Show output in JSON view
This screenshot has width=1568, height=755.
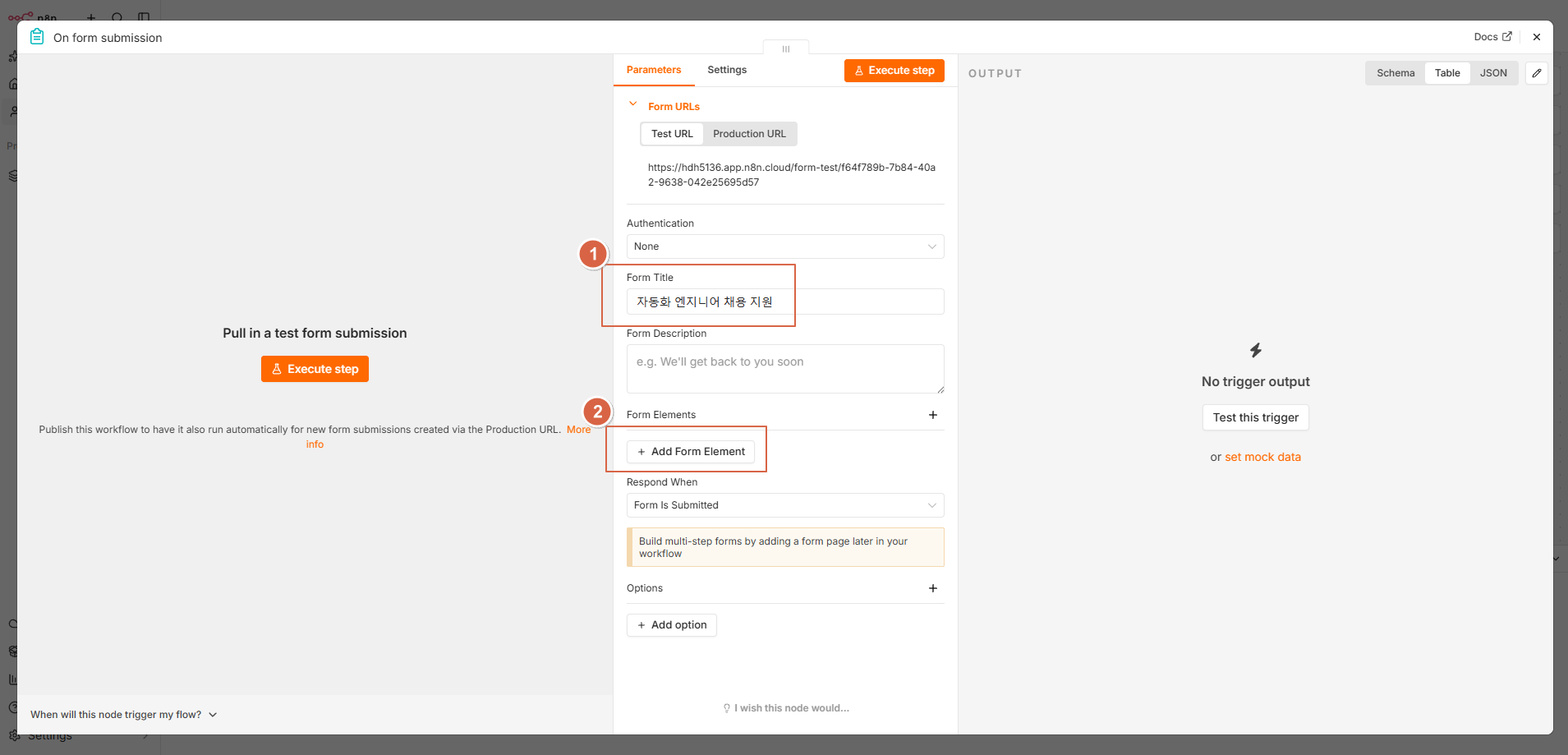(1493, 73)
